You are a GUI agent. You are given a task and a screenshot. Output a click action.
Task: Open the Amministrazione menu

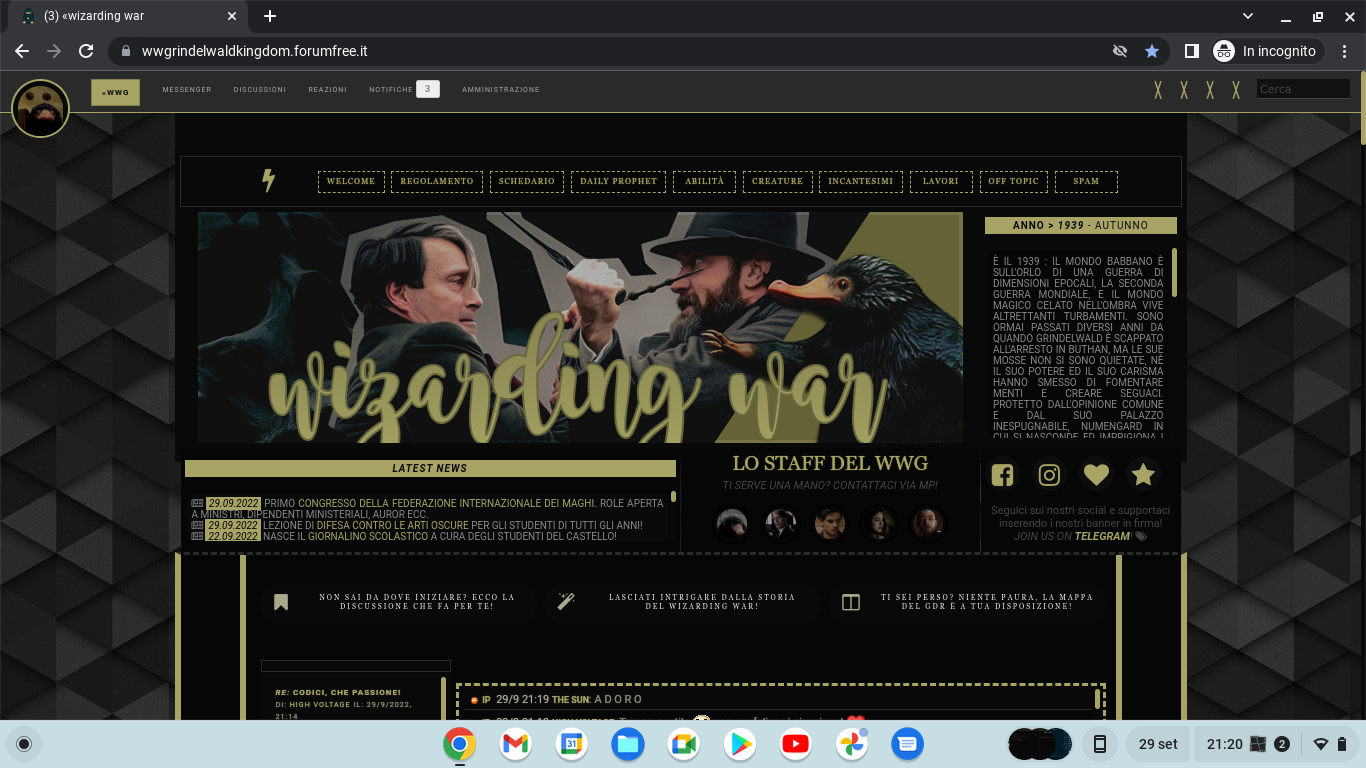501,90
